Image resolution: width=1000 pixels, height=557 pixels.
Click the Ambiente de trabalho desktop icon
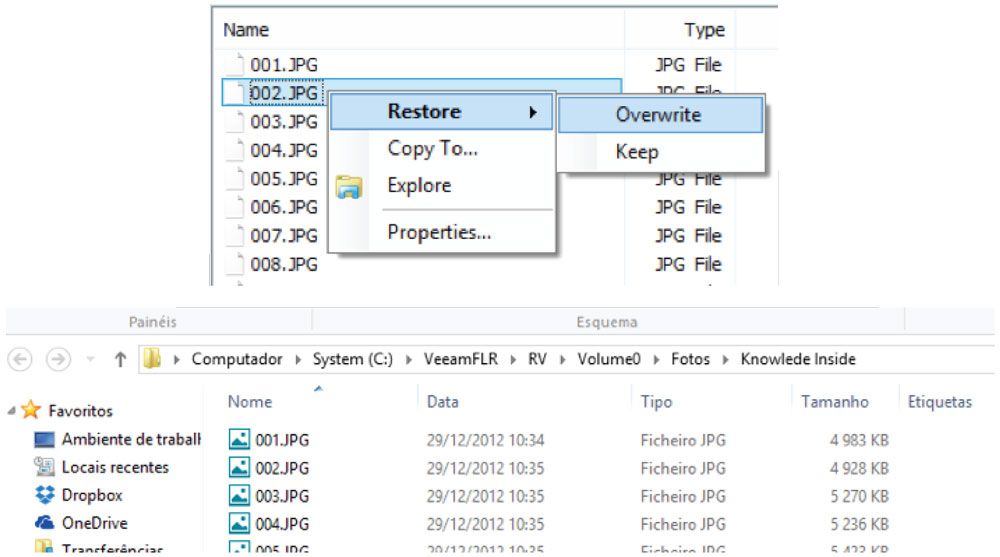[x=44, y=439]
